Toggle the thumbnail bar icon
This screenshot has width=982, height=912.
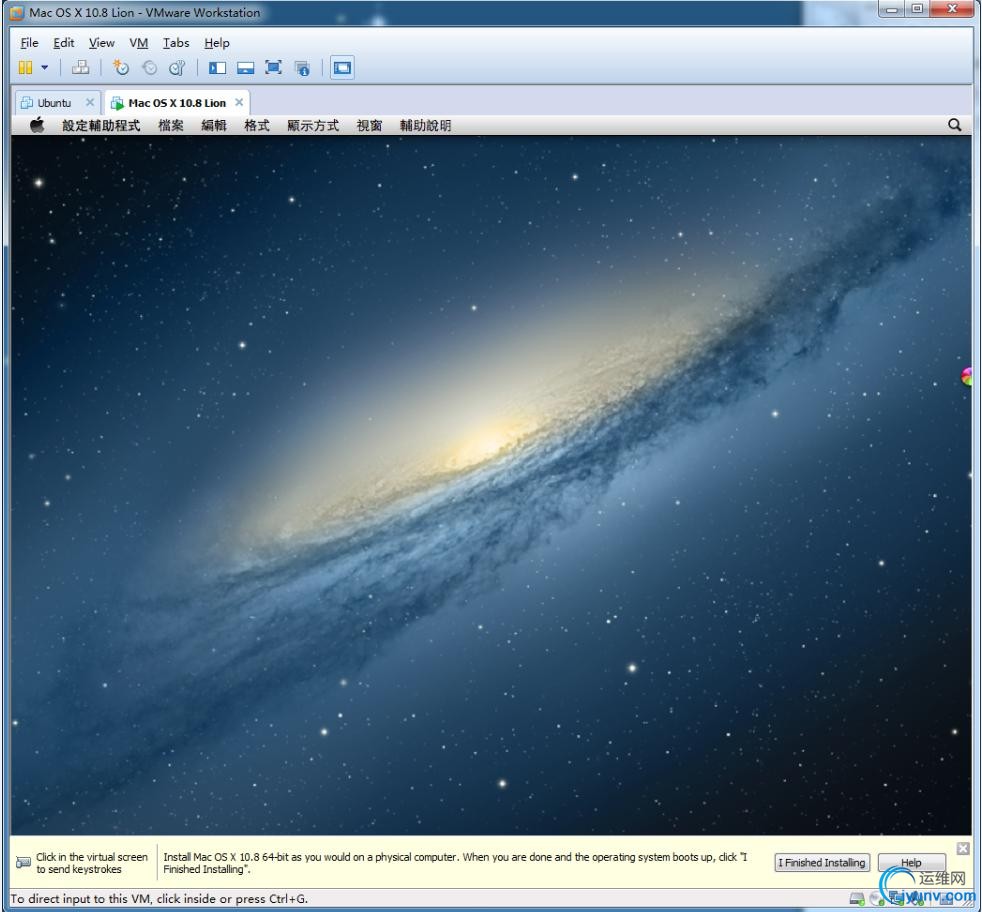tap(246, 68)
